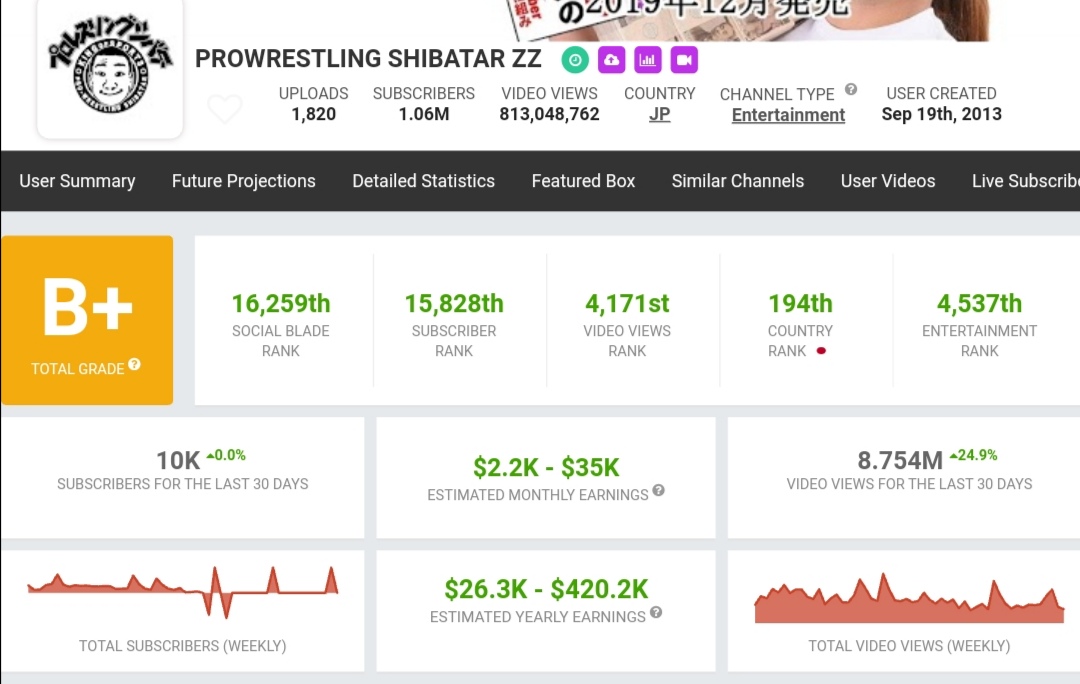The width and height of the screenshot is (1080, 684).
Task: Open the User Videos tab
Action: (x=888, y=181)
